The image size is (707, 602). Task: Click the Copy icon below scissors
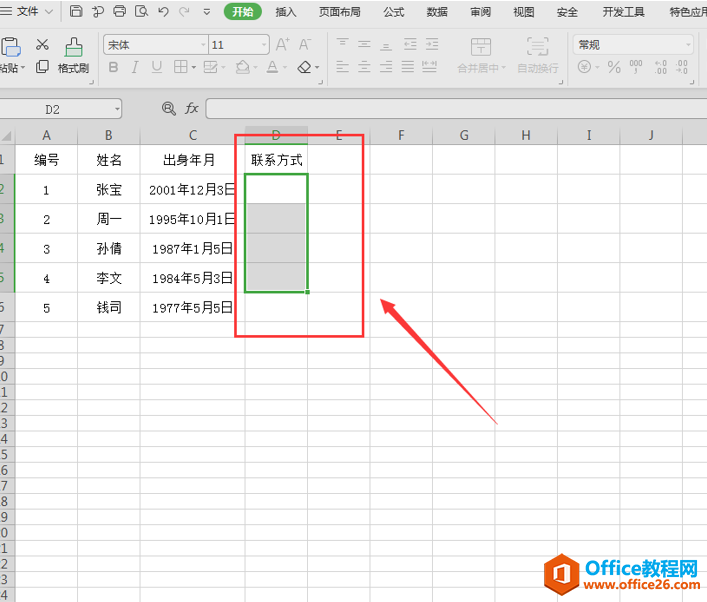(42, 67)
